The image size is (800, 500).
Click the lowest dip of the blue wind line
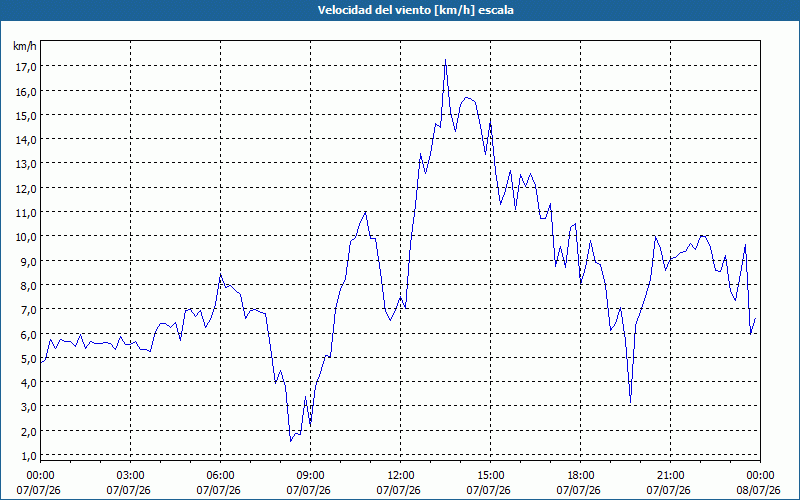click(x=290, y=441)
